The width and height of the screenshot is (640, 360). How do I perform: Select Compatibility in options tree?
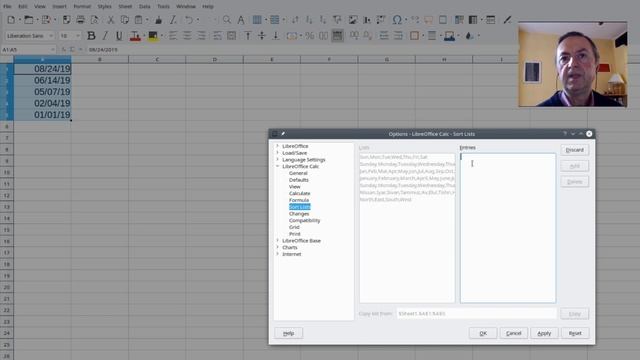(304, 220)
